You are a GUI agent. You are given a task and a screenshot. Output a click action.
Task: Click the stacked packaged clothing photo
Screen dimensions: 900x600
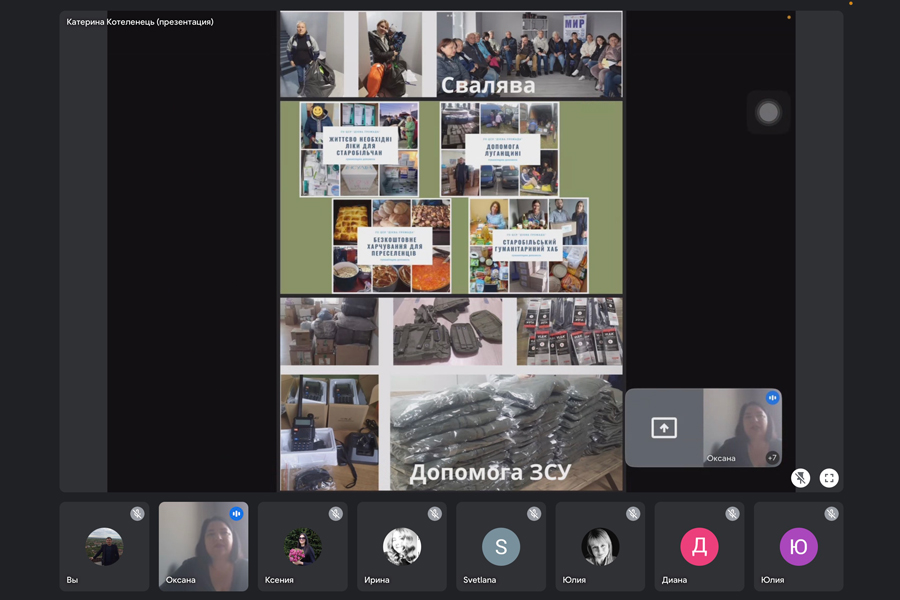[506, 432]
